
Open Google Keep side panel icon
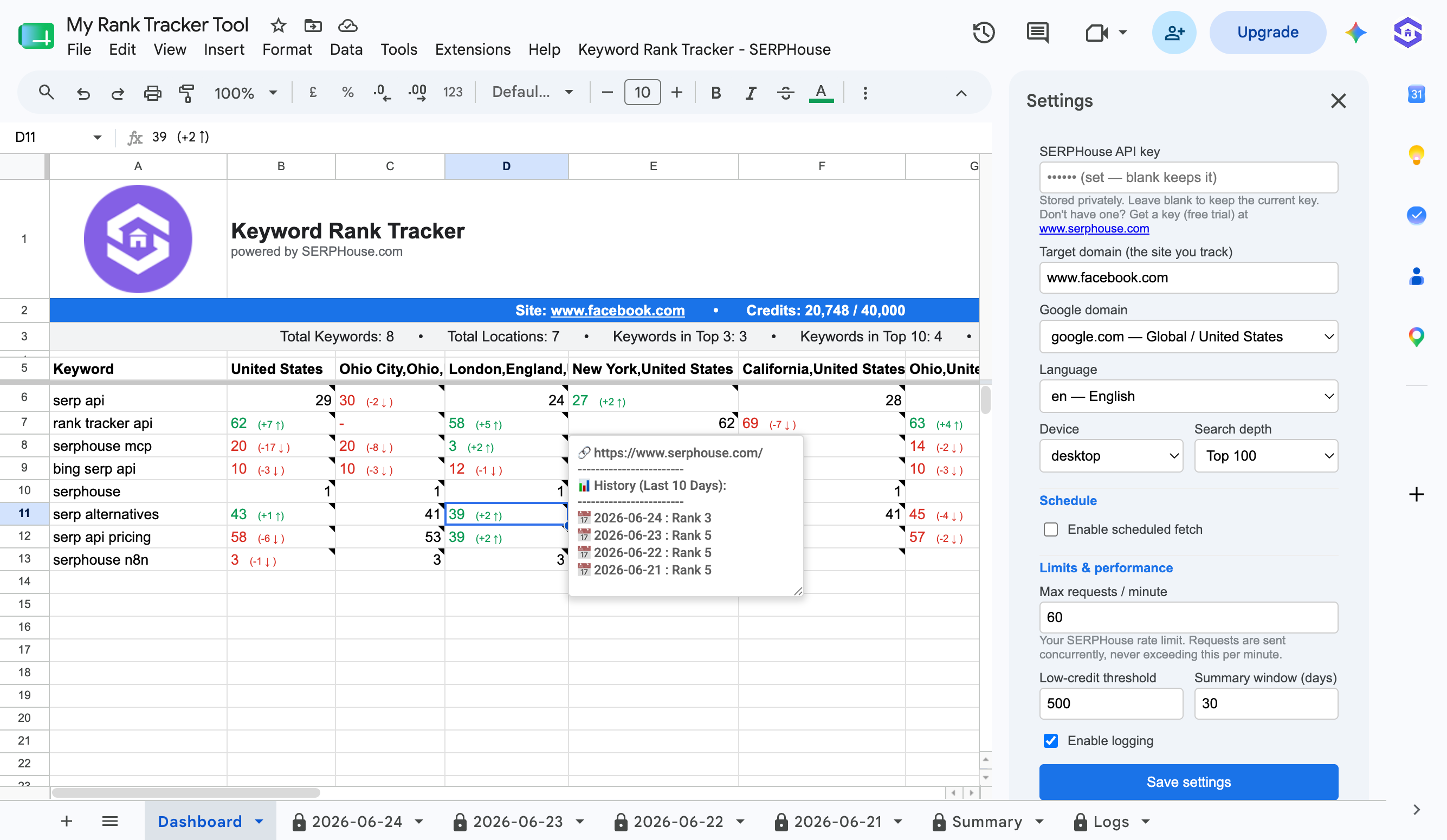1416,155
